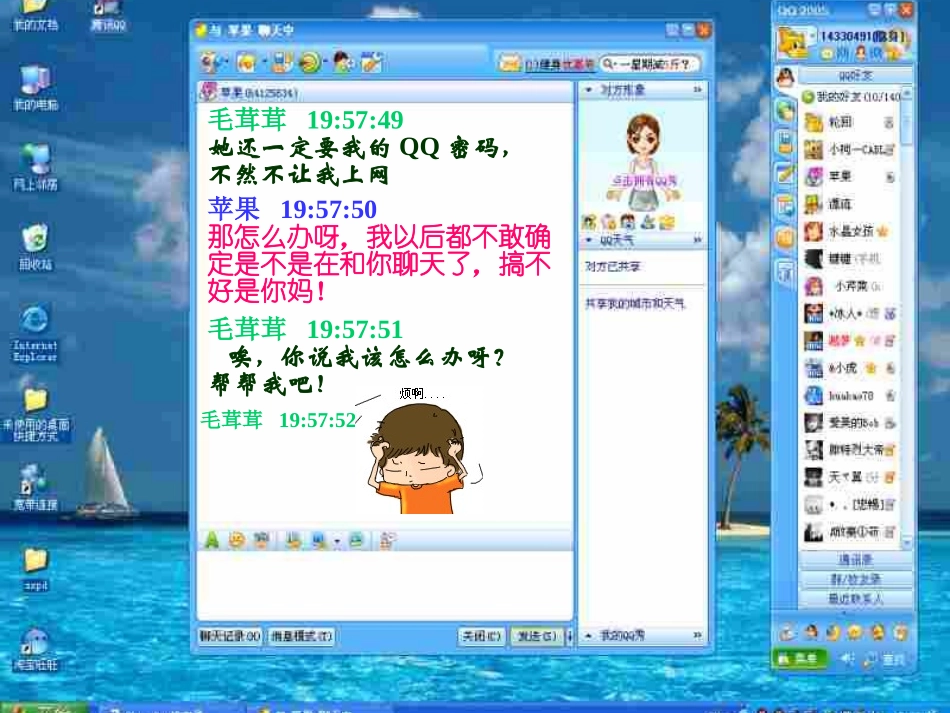
Task: Click the 聊天记录 chat history button
Action: (x=230, y=636)
